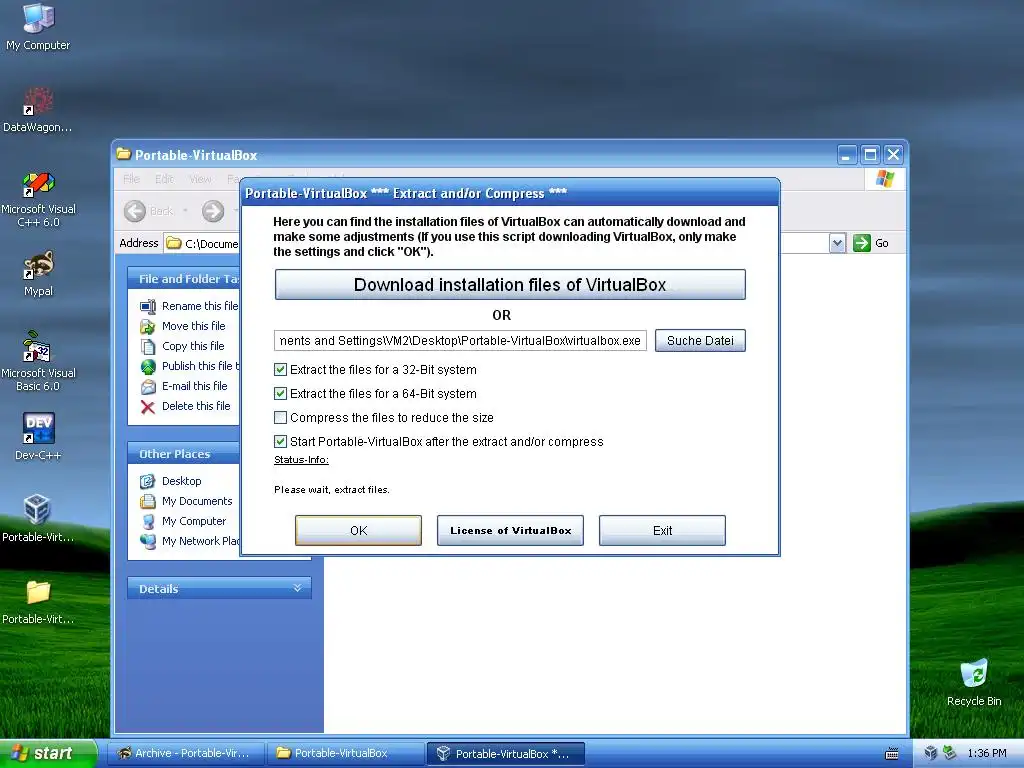The image size is (1024, 768).
Task: Click the My Computer link in Other Places
Action: coord(194,521)
